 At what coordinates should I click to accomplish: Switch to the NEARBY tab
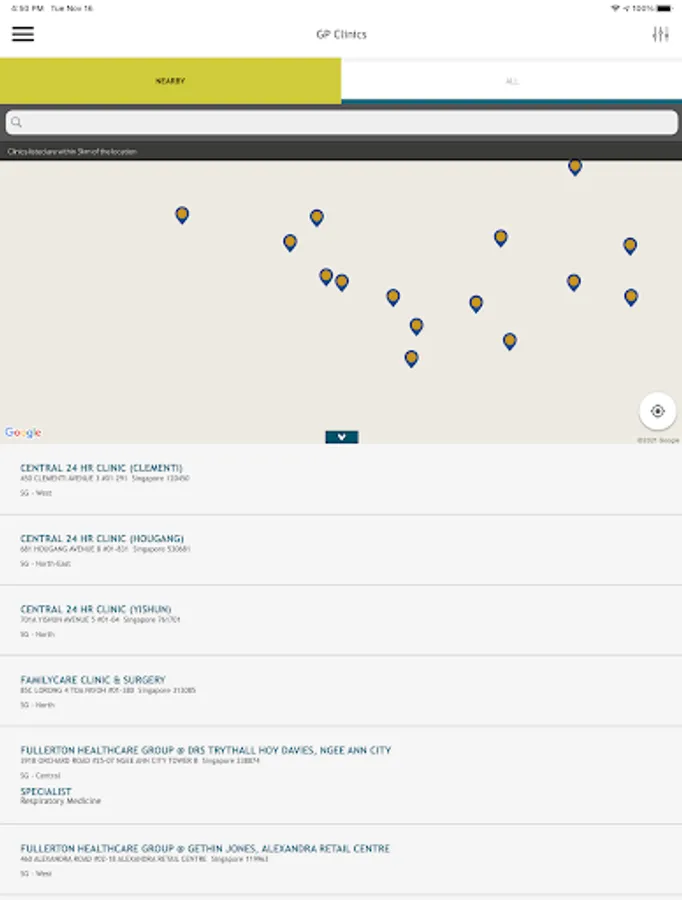tap(170, 81)
